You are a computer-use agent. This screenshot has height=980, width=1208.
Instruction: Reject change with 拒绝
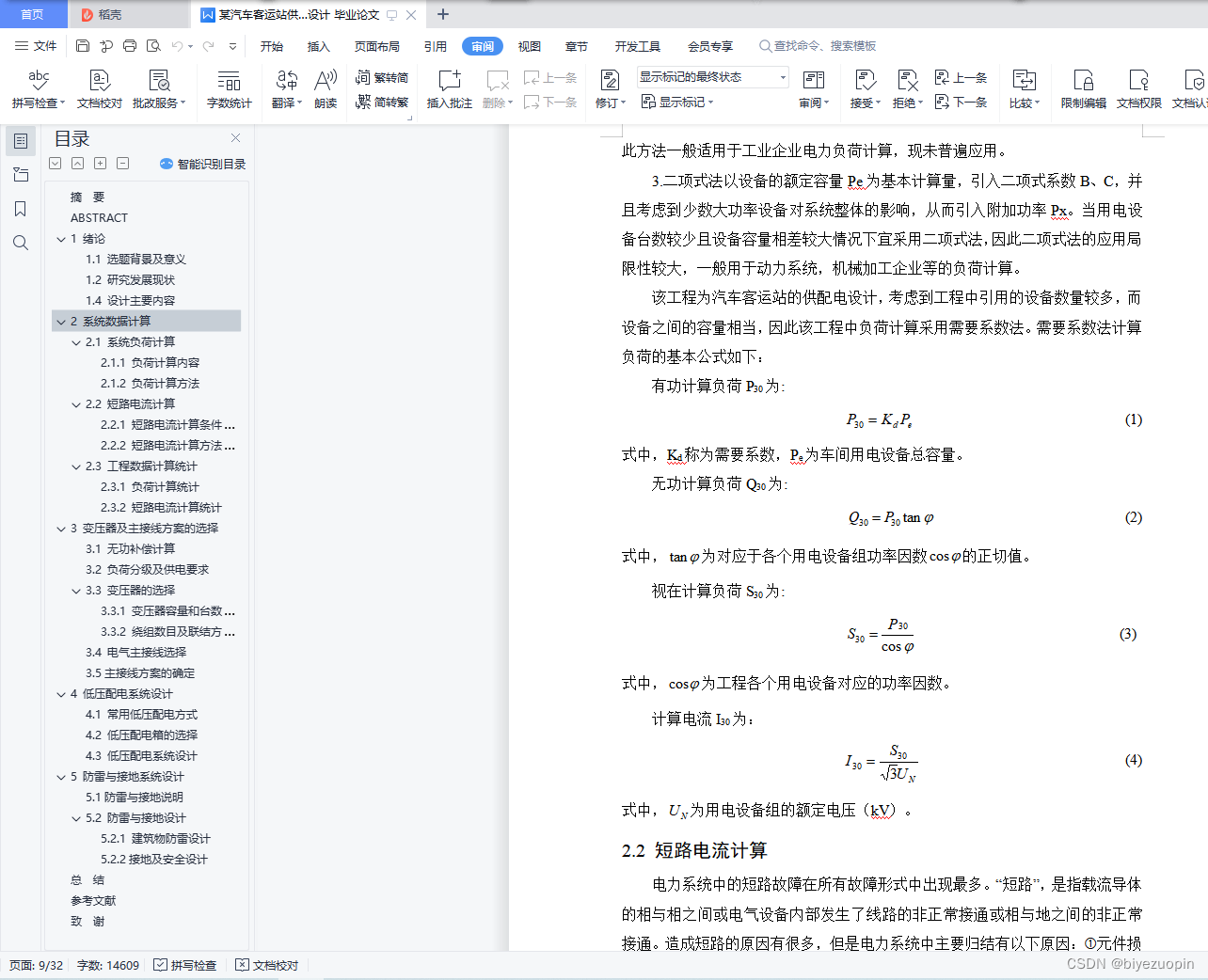(907, 89)
